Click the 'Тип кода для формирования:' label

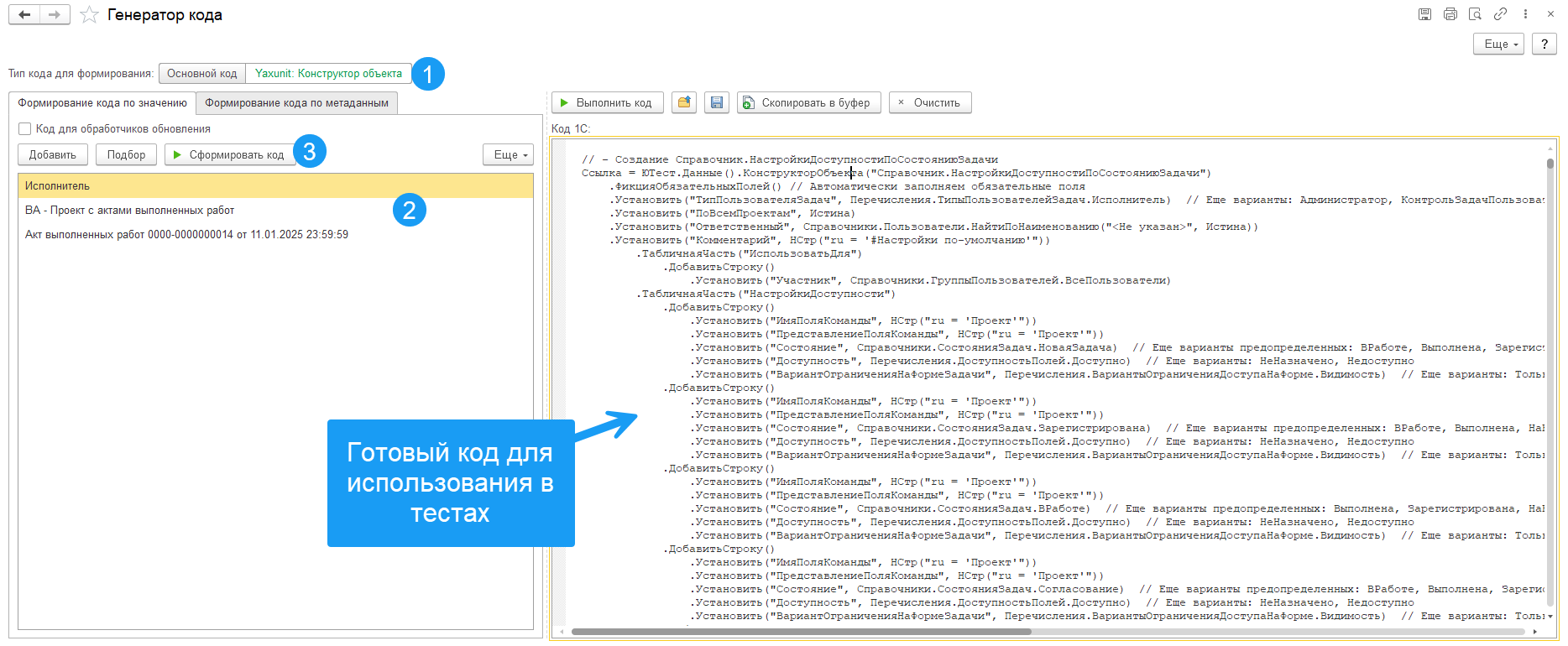coord(81,74)
